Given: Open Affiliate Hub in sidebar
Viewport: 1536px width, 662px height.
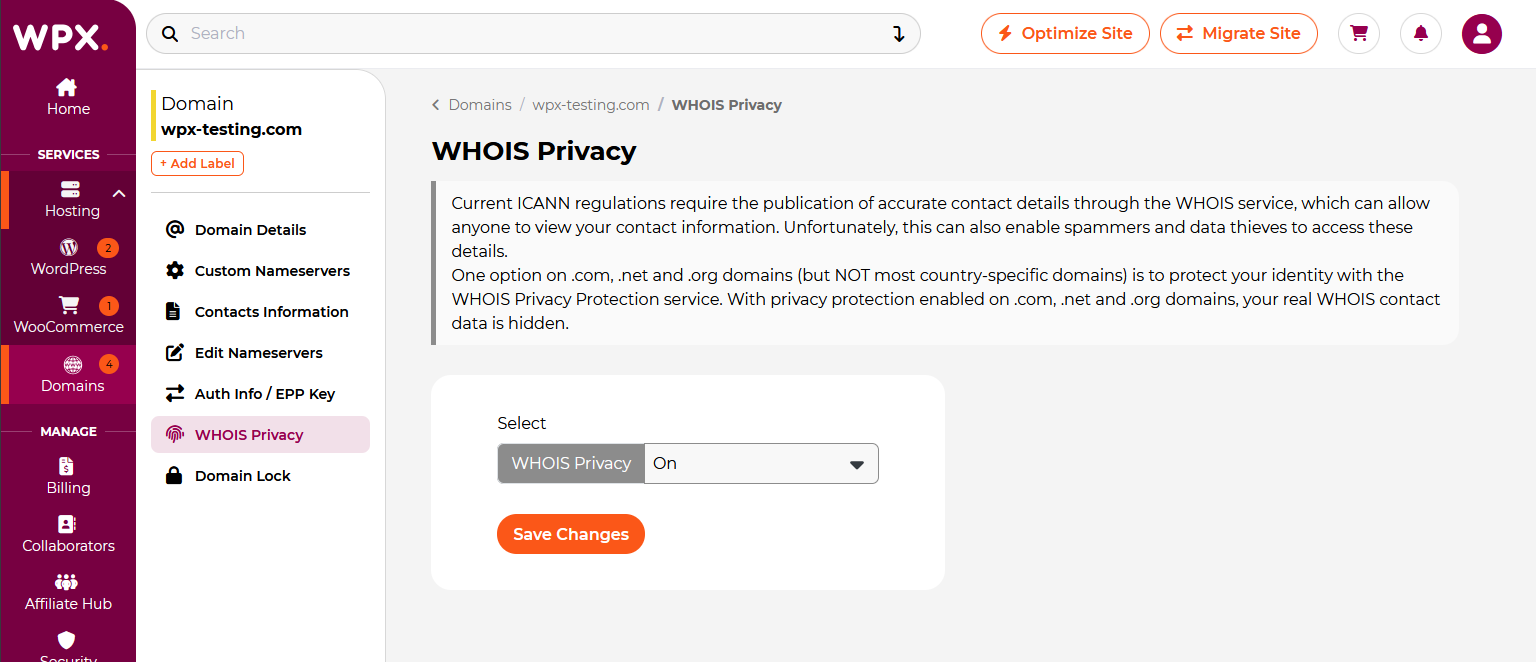Looking at the screenshot, I should (x=68, y=592).
